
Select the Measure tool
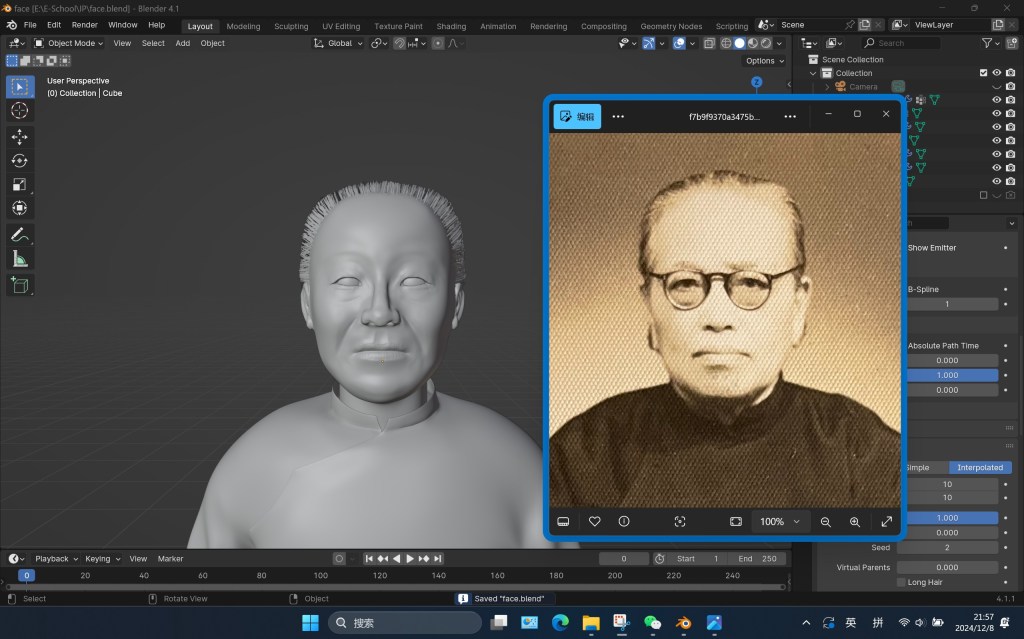tap(19, 259)
